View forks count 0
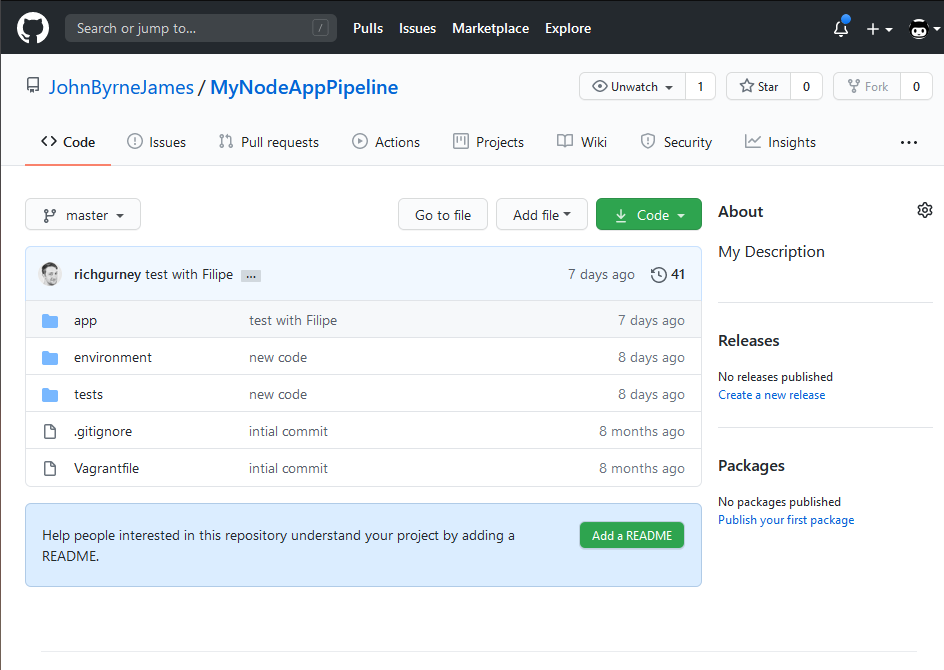Viewport: 944px width, 670px height. click(x=916, y=86)
